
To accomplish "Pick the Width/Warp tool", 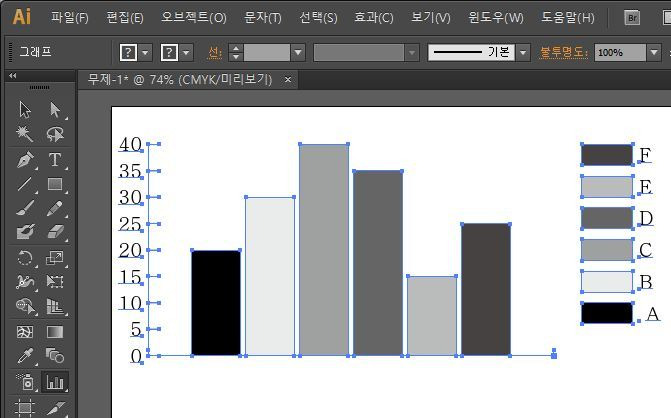I will pos(25,282).
